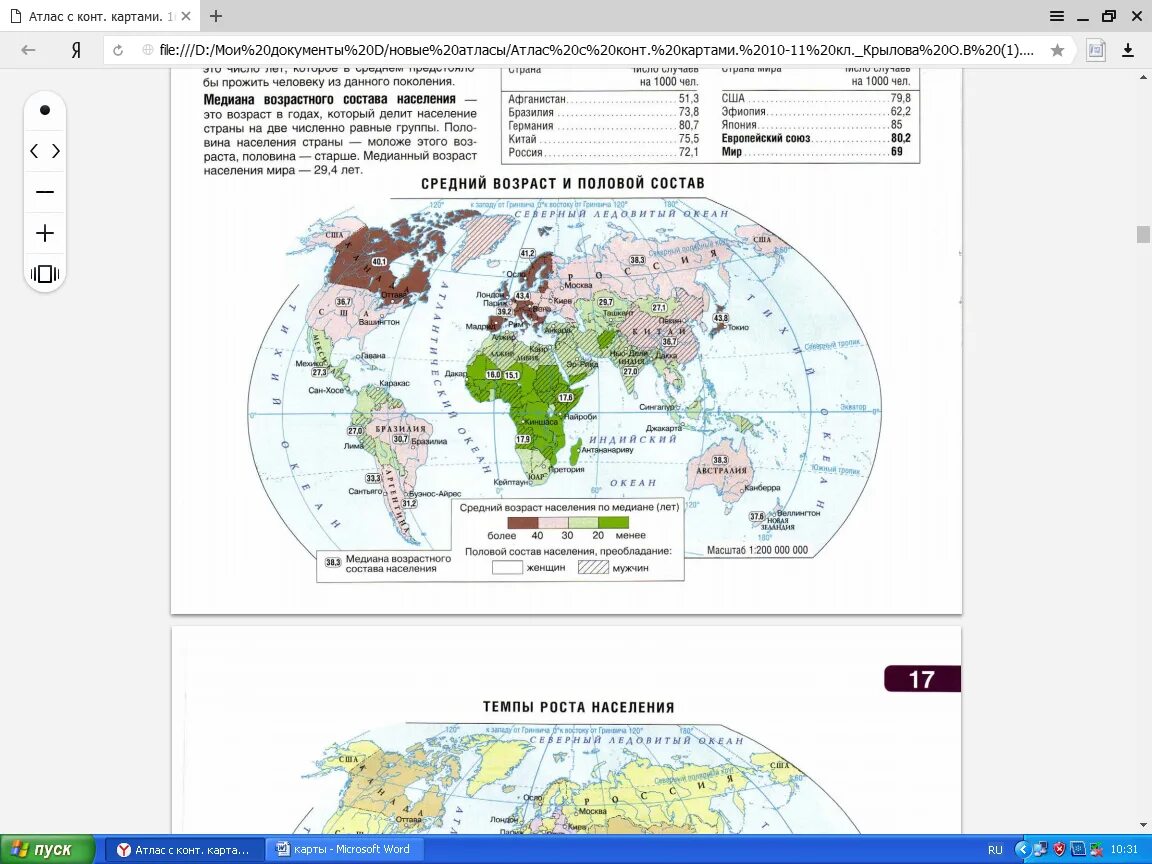Screen dimensions: 1152x864
Task: Click the red shield security tray icon
Action: click(1059, 850)
